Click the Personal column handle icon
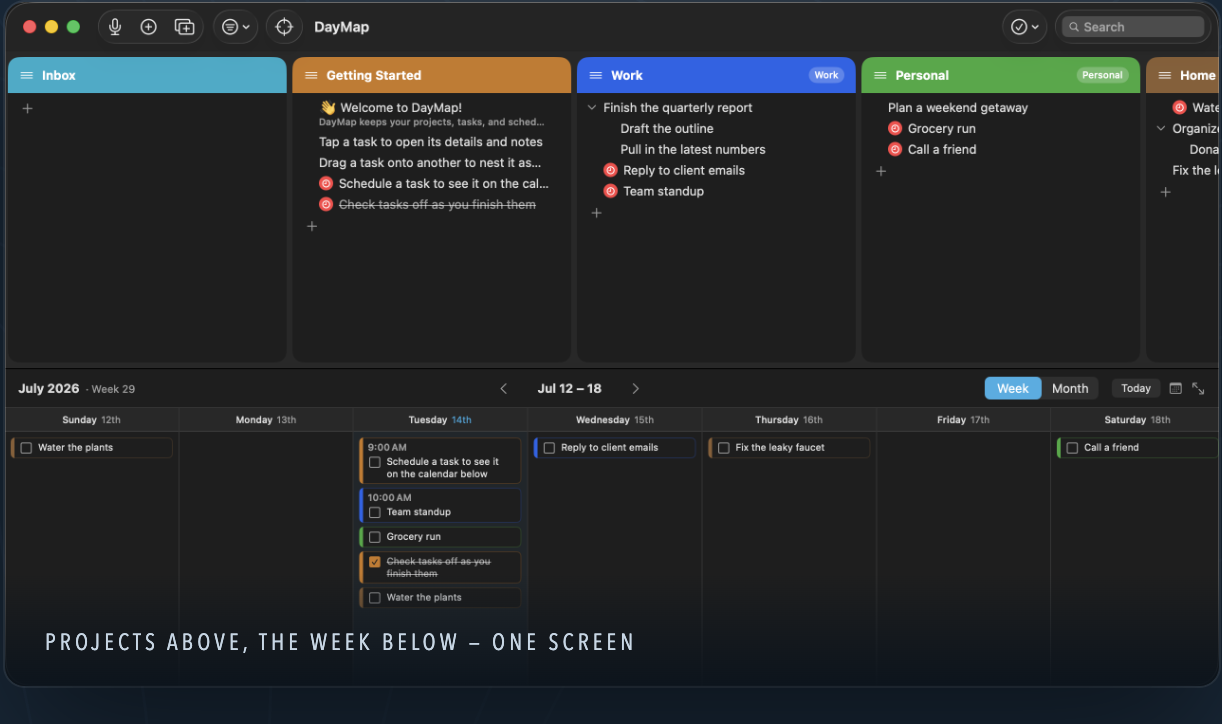This screenshot has width=1222, height=724. (x=880, y=75)
